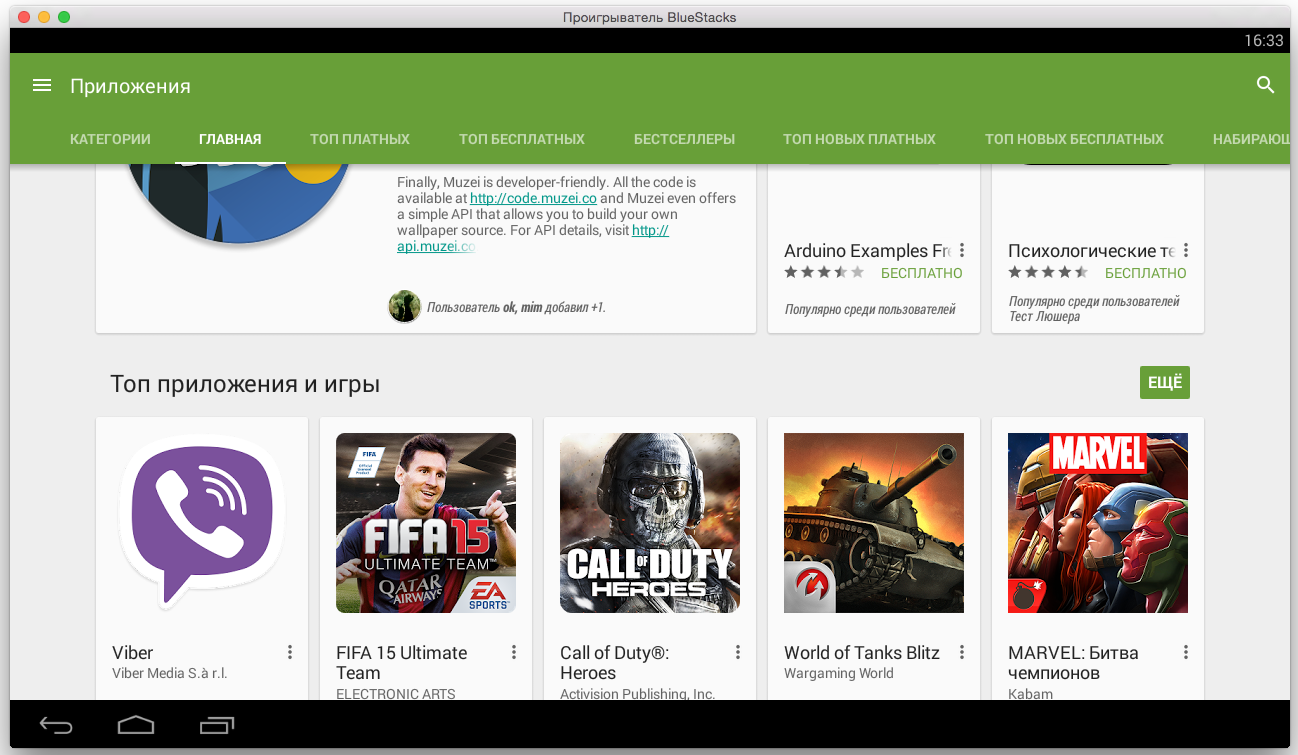Viewport: 1298px width, 755px height.
Task: Switch to the Бестселлеры tab
Action: (x=684, y=139)
